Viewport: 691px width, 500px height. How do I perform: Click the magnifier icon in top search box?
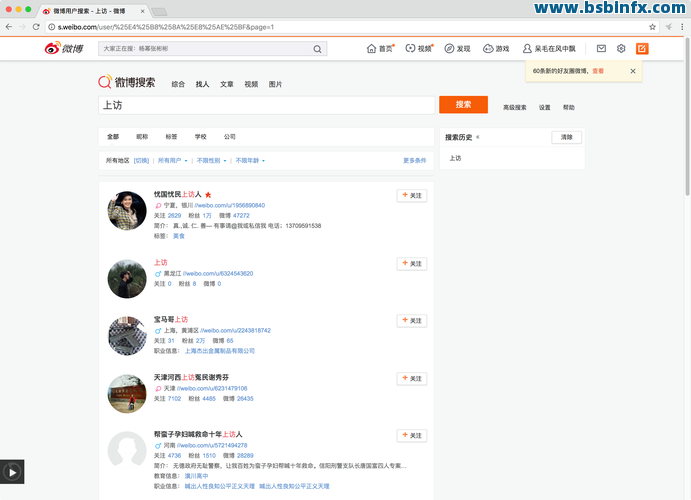pos(317,49)
